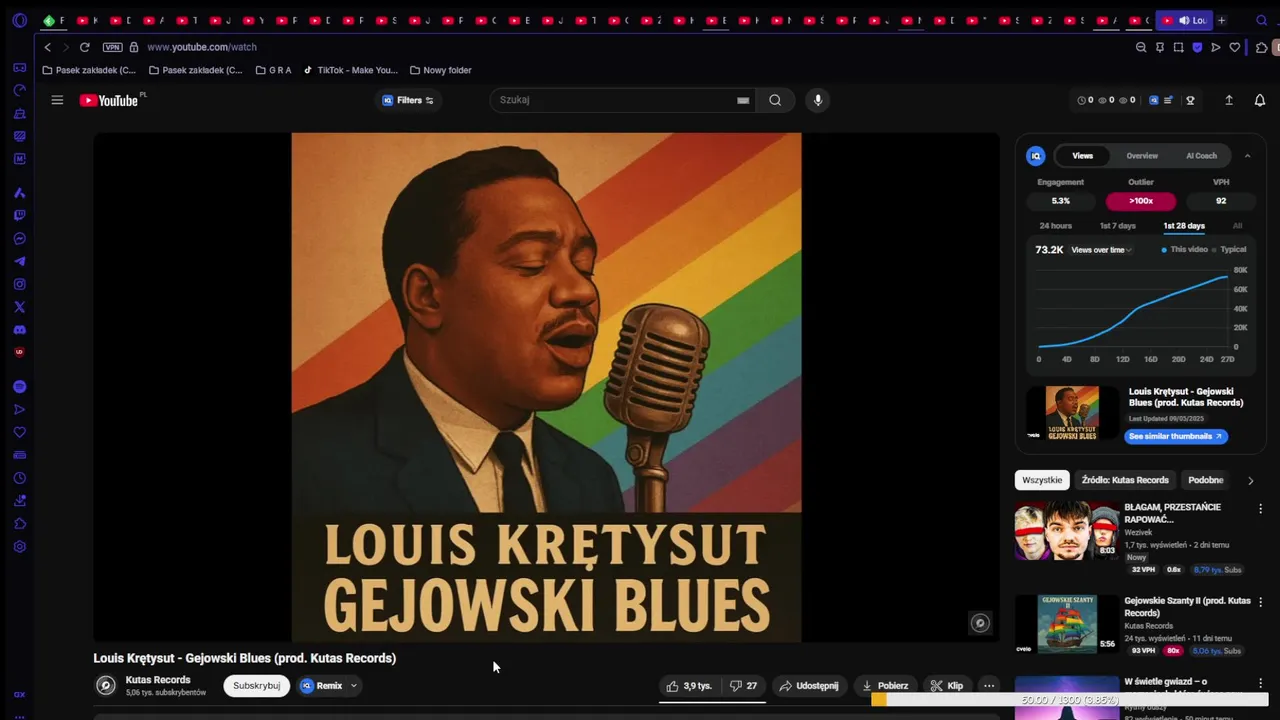The height and width of the screenshot is (720, 1280).
Task: Open the trophy icon in vidIQ header bar
Action: (x=1190, y=100)
